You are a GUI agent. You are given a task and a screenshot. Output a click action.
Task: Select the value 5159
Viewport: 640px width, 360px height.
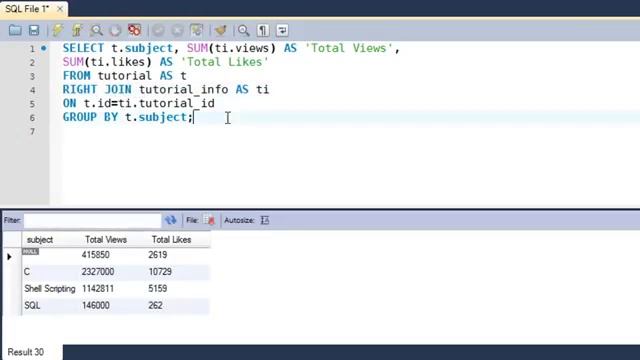[158, 289]
